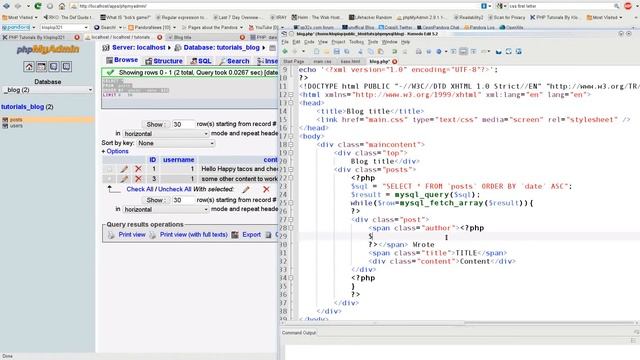The width and height of the screenshot is (640, 360).
Task: Click Komodo Paste icon
Action: [x=380, y=51]
